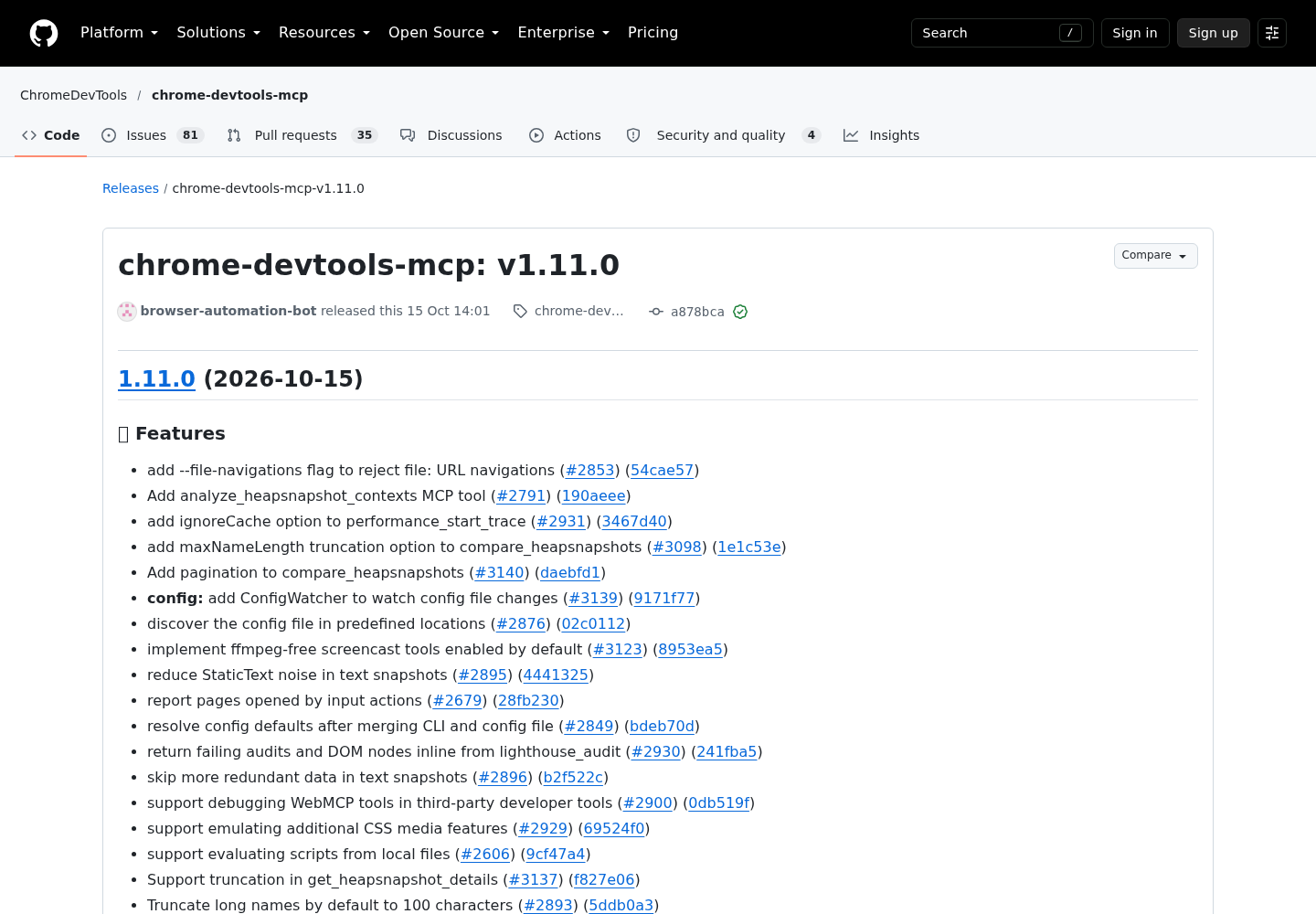
Task: Open the Insights tab
Action: point(881,135)
